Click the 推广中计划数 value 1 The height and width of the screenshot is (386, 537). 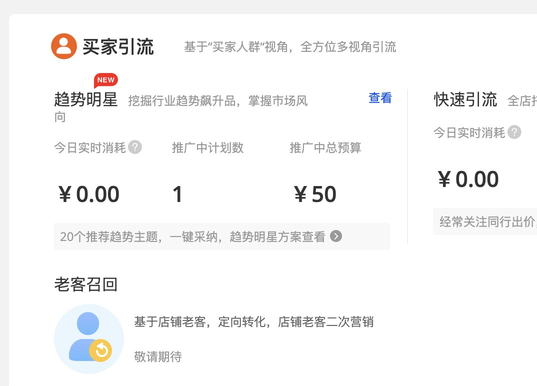(x=177, y=194)
